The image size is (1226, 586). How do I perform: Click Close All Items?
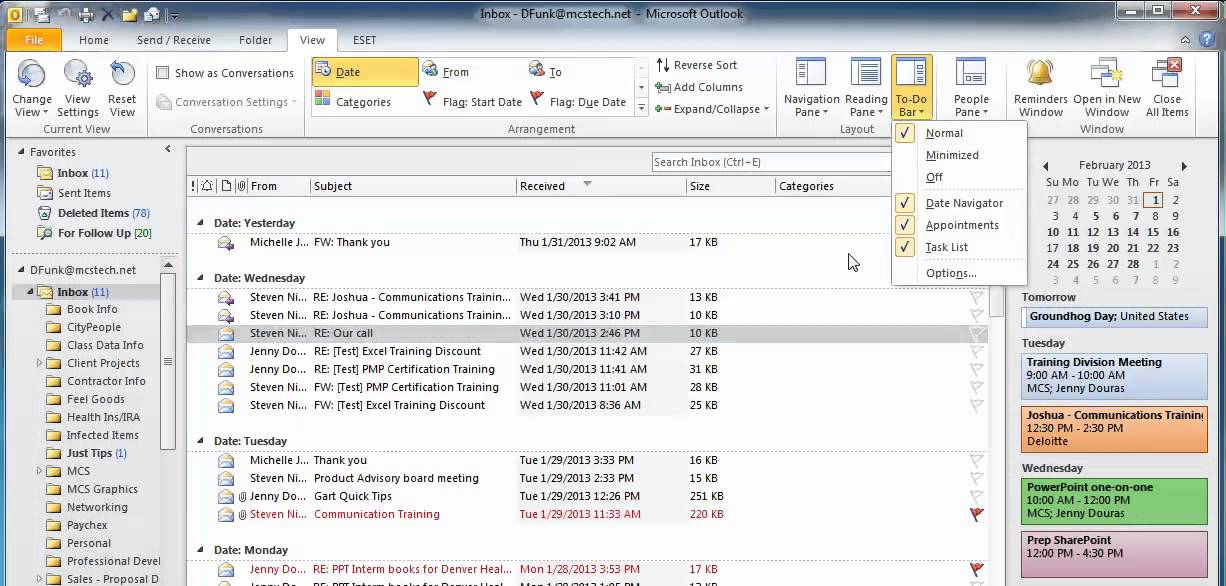click(x=1167, y=88)
